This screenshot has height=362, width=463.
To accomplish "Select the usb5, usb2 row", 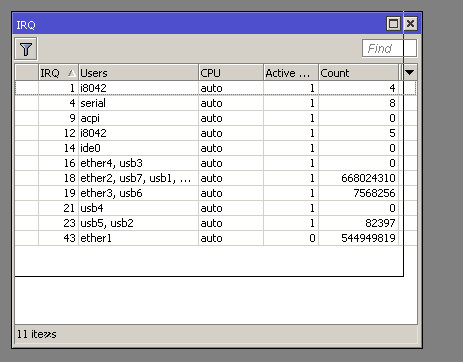I will [216, 223].
